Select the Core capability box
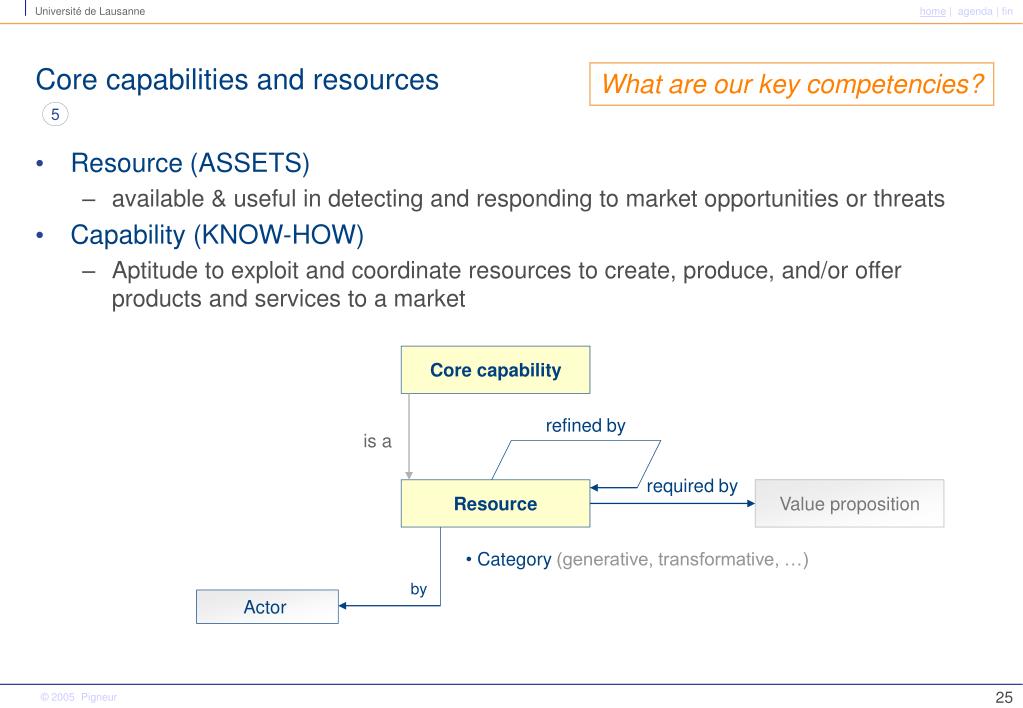The height and width of the screenshot is (708, 1023). point(495,370)
